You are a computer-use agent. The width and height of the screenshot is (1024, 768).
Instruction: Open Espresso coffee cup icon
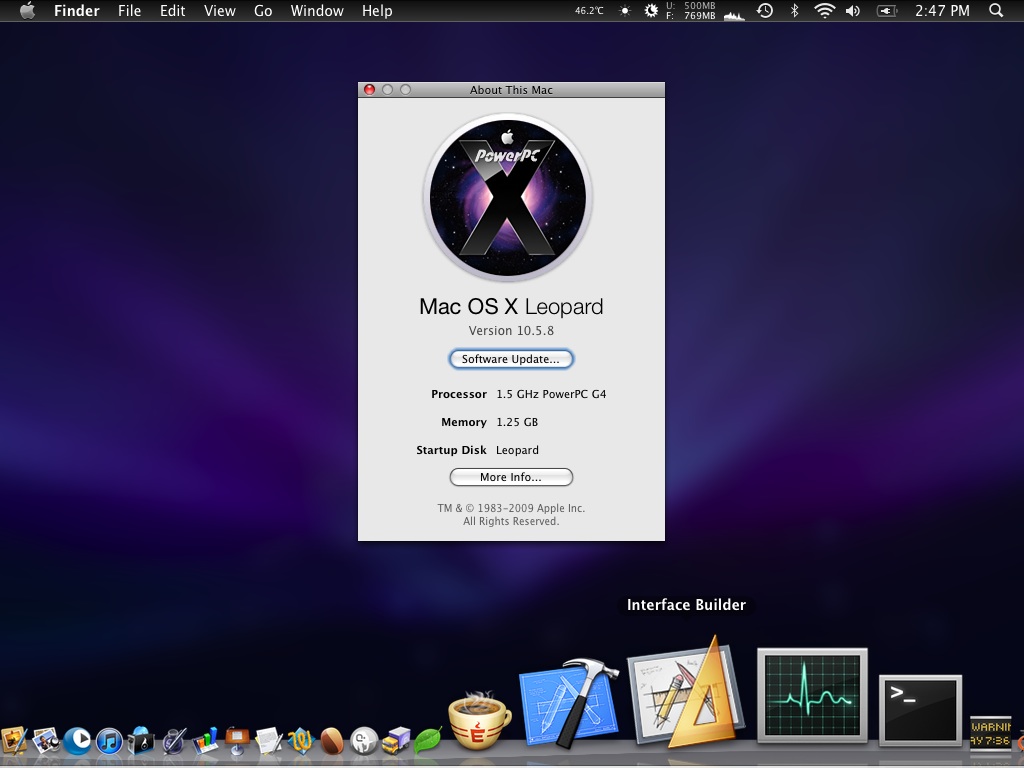tap(479, 720)
